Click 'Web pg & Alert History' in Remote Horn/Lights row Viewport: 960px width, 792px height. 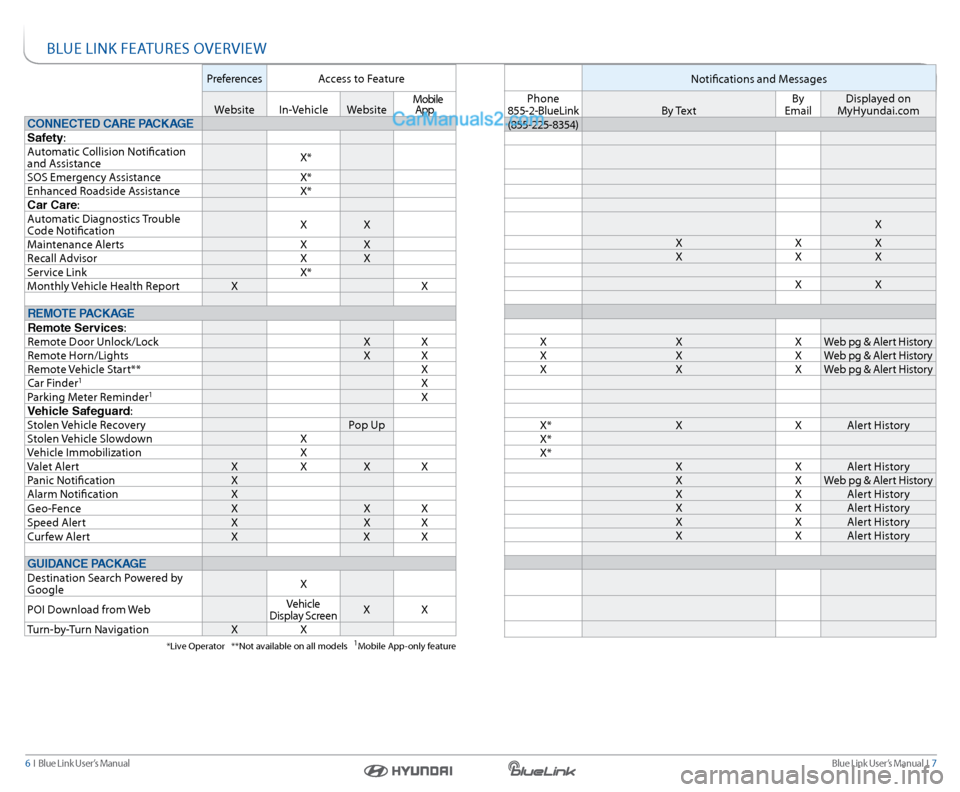[x=878, y=356]
